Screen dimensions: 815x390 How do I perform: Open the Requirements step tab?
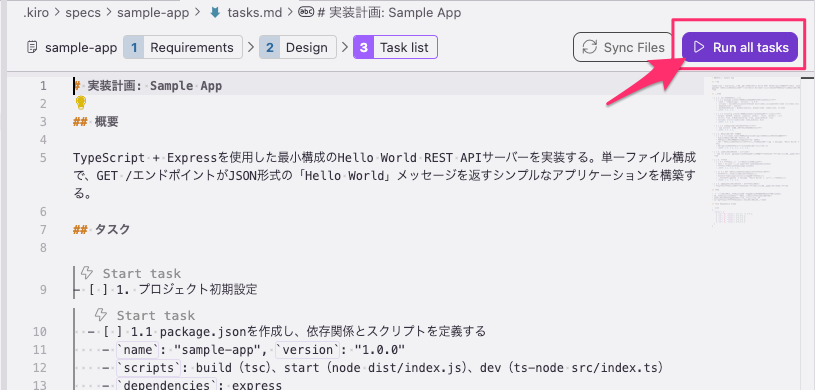point(183,47)
